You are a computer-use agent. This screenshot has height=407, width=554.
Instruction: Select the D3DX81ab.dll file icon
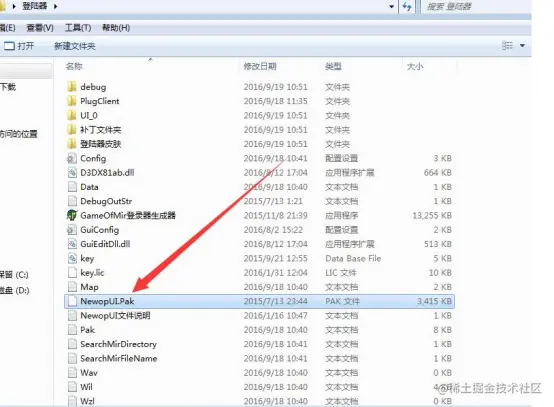(x=72, y=173)
